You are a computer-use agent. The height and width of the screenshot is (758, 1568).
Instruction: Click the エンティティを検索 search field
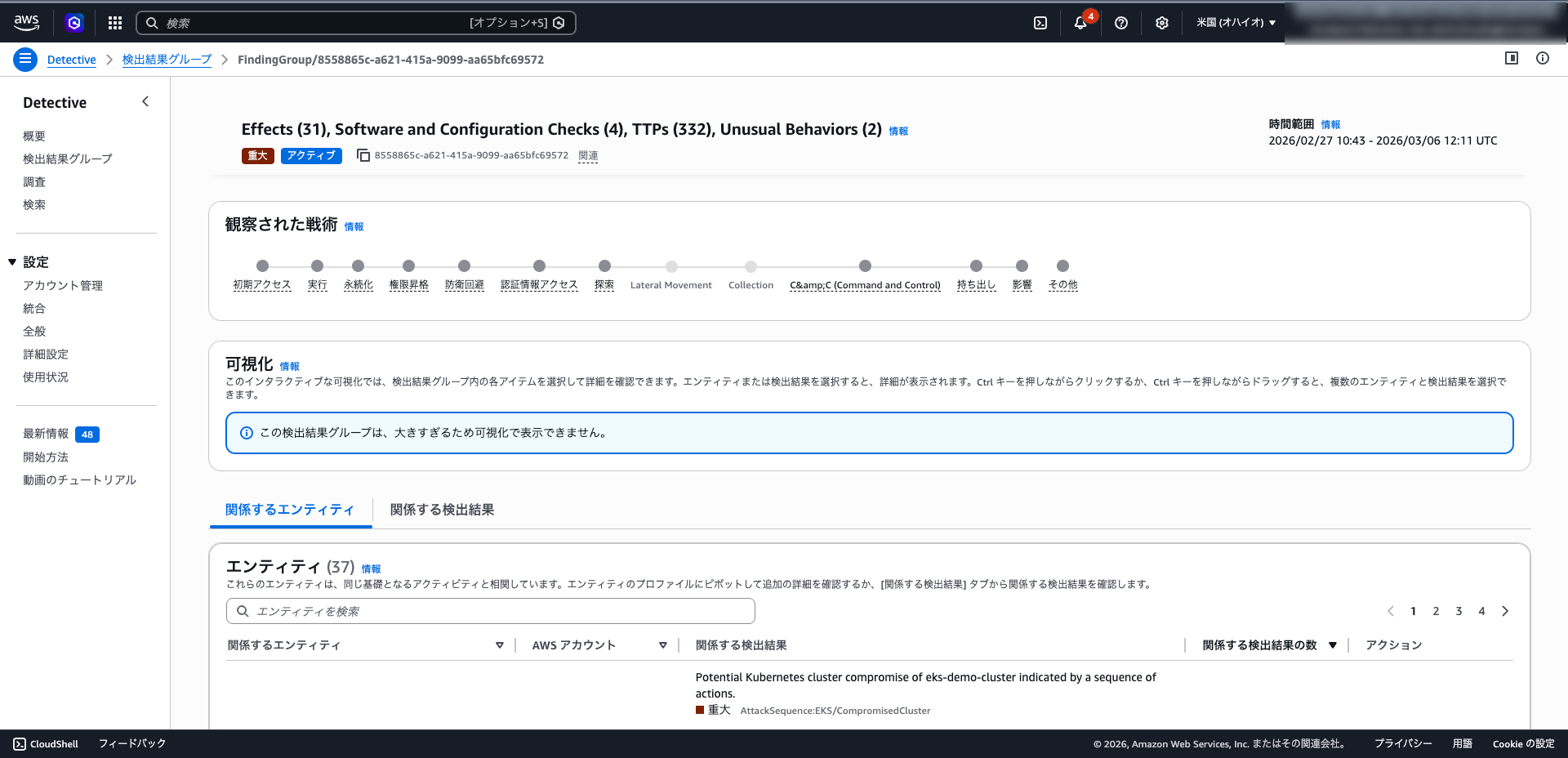[x=490, y=611]
